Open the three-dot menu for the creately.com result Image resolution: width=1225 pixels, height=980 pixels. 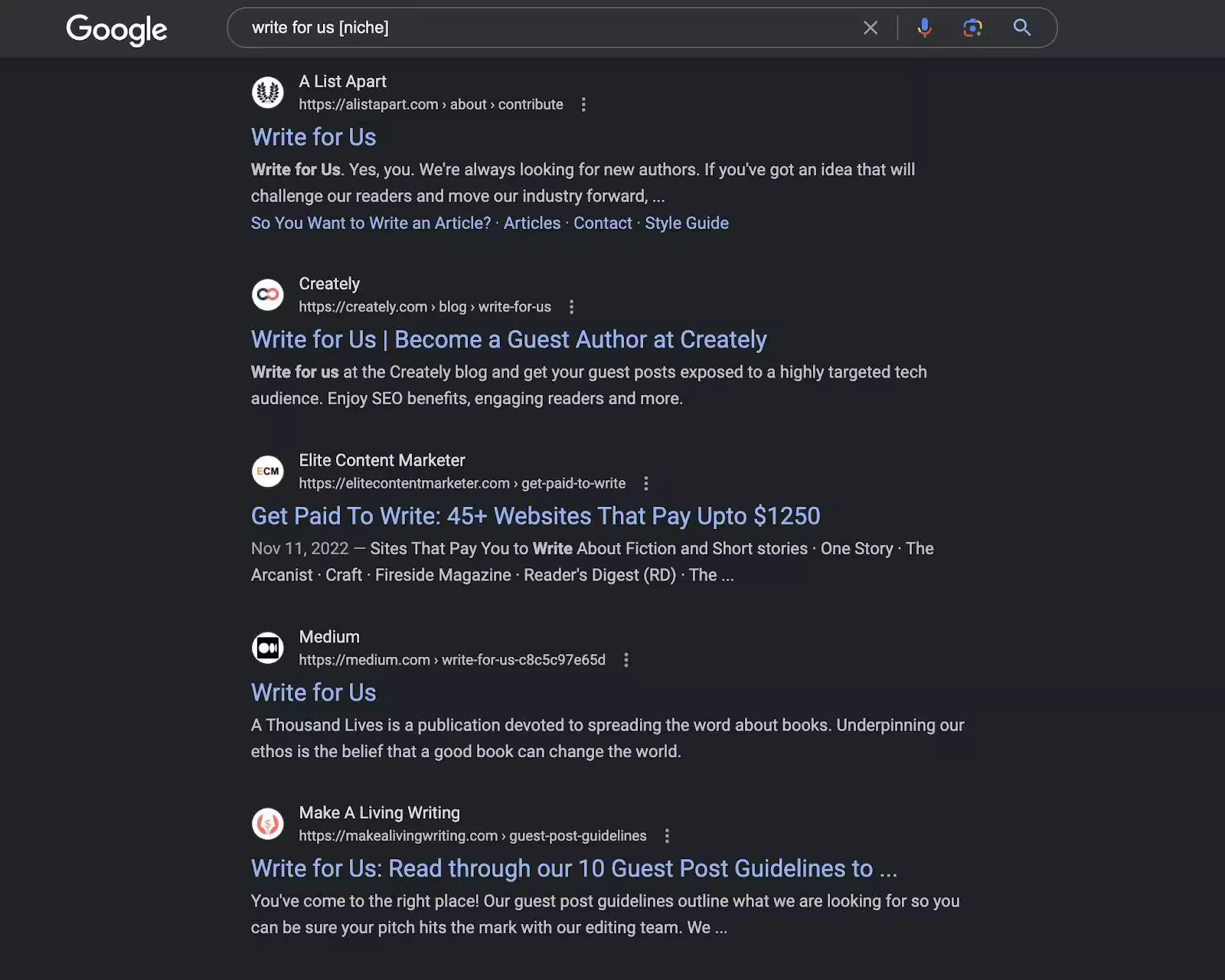pyautogui.click(x=571, y=307)
